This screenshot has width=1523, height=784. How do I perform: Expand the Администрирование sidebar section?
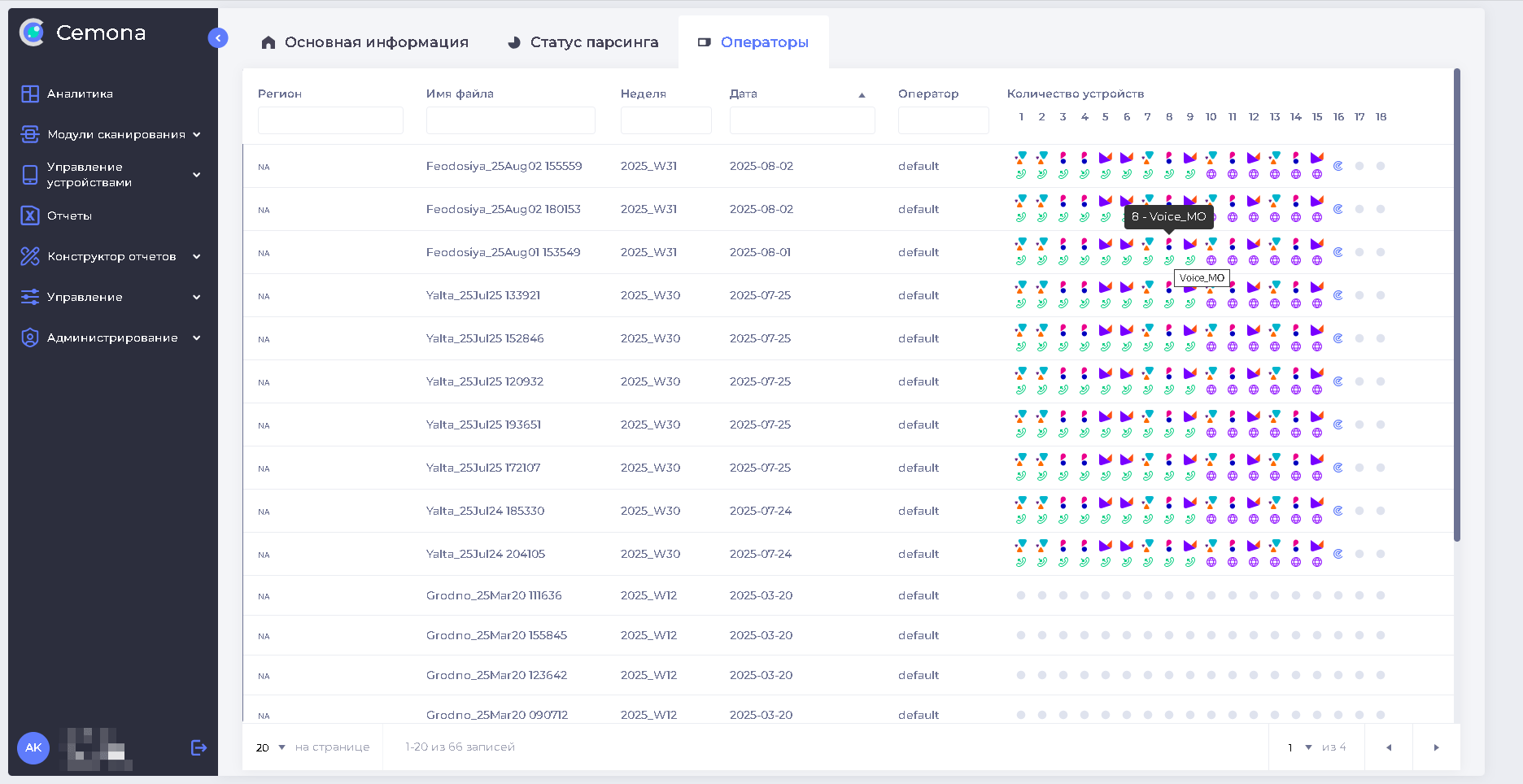click(112, 338)
